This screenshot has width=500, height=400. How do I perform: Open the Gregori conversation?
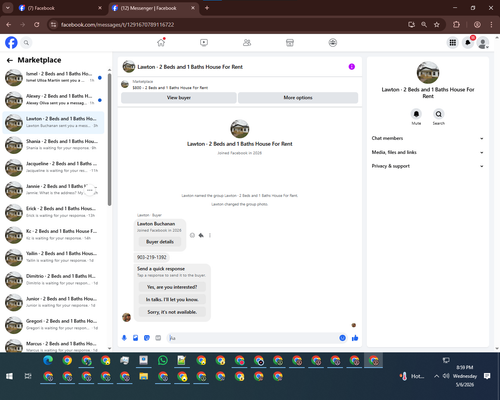[x=53, y=325]
